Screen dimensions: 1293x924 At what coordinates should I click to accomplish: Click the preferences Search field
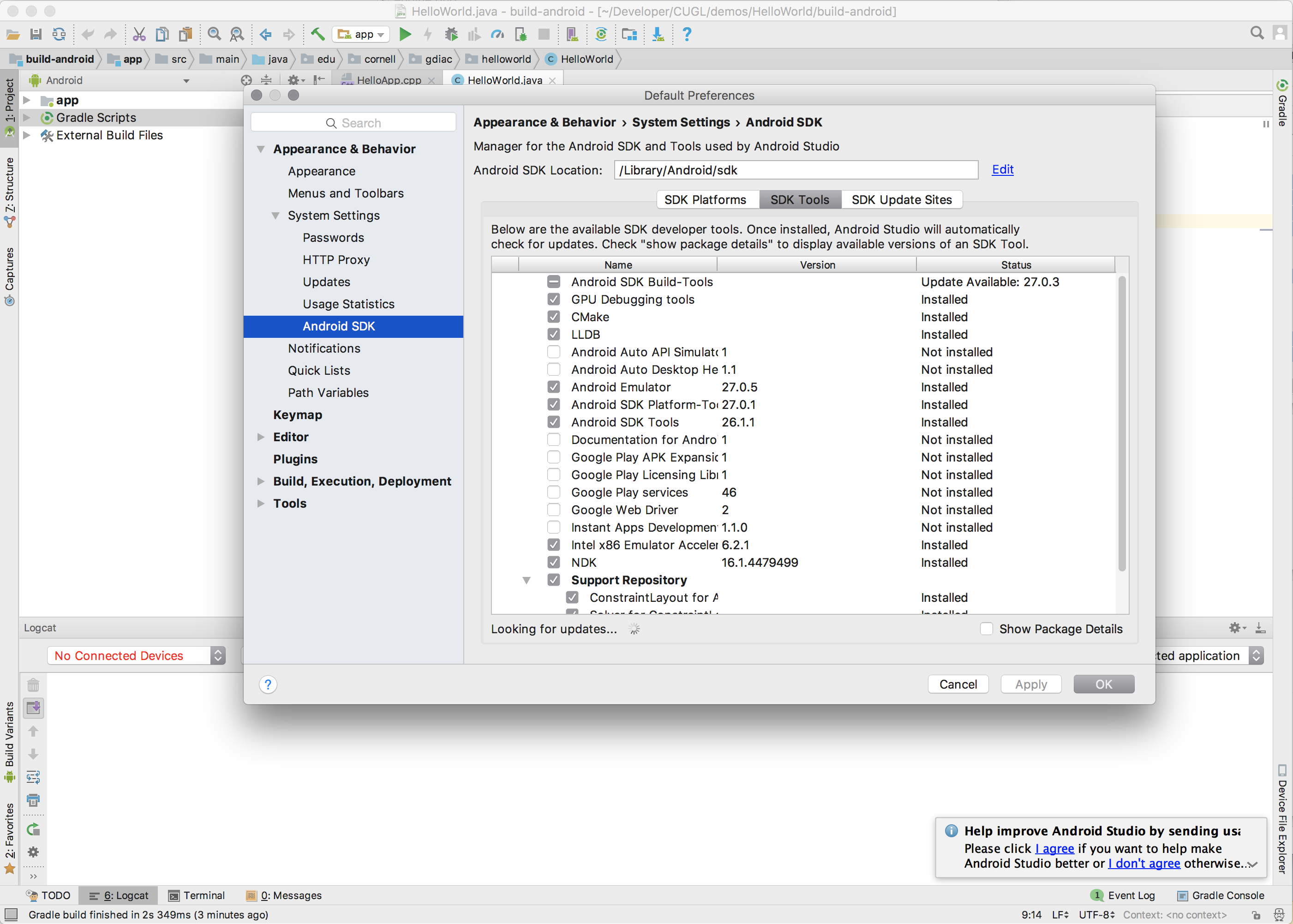tap(353, 123)
